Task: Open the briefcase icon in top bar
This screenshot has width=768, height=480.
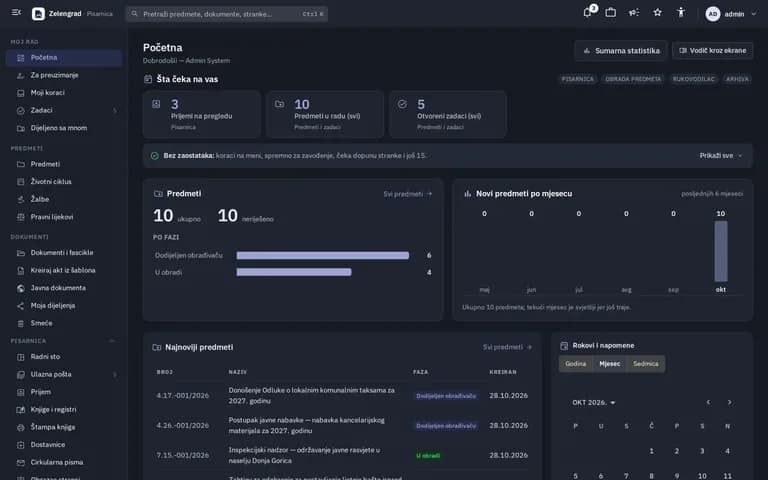Action: 611,13
